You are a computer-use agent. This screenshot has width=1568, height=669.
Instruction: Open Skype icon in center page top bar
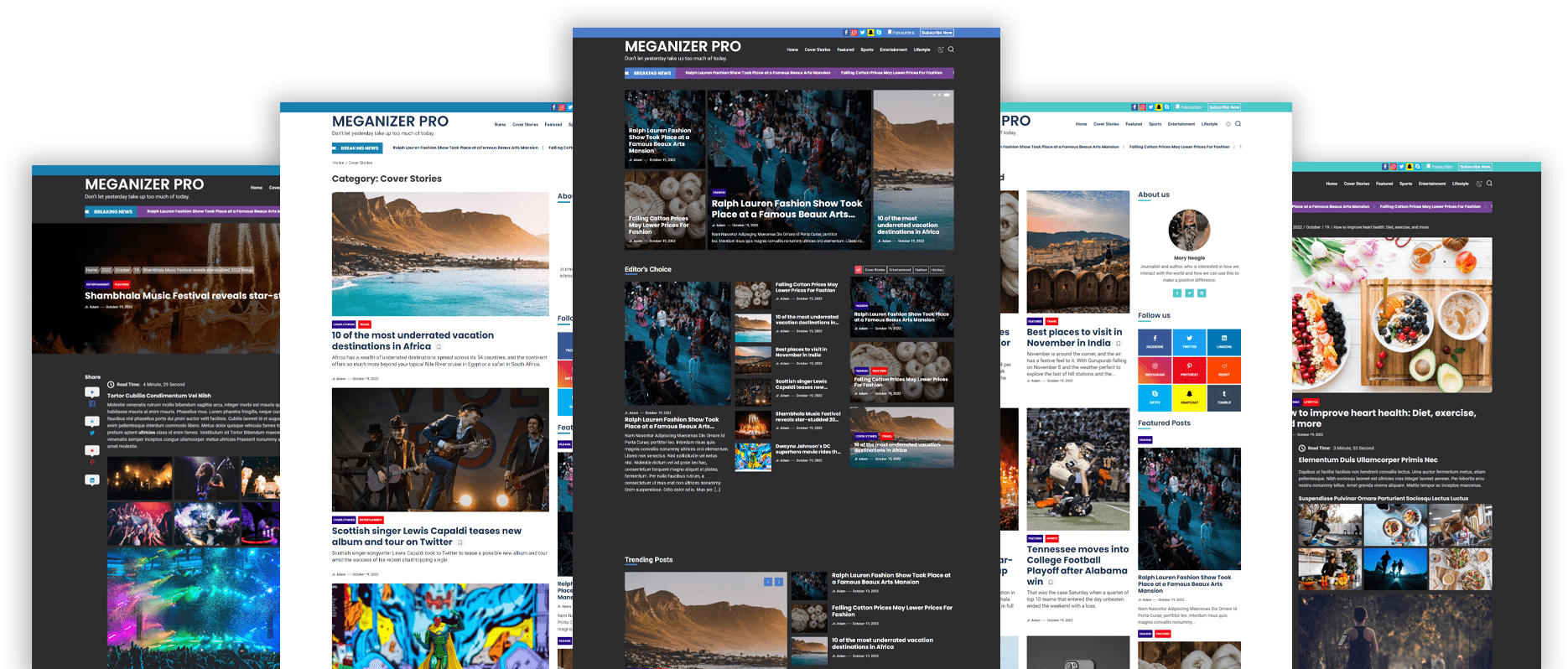click(x=879, y=33)
